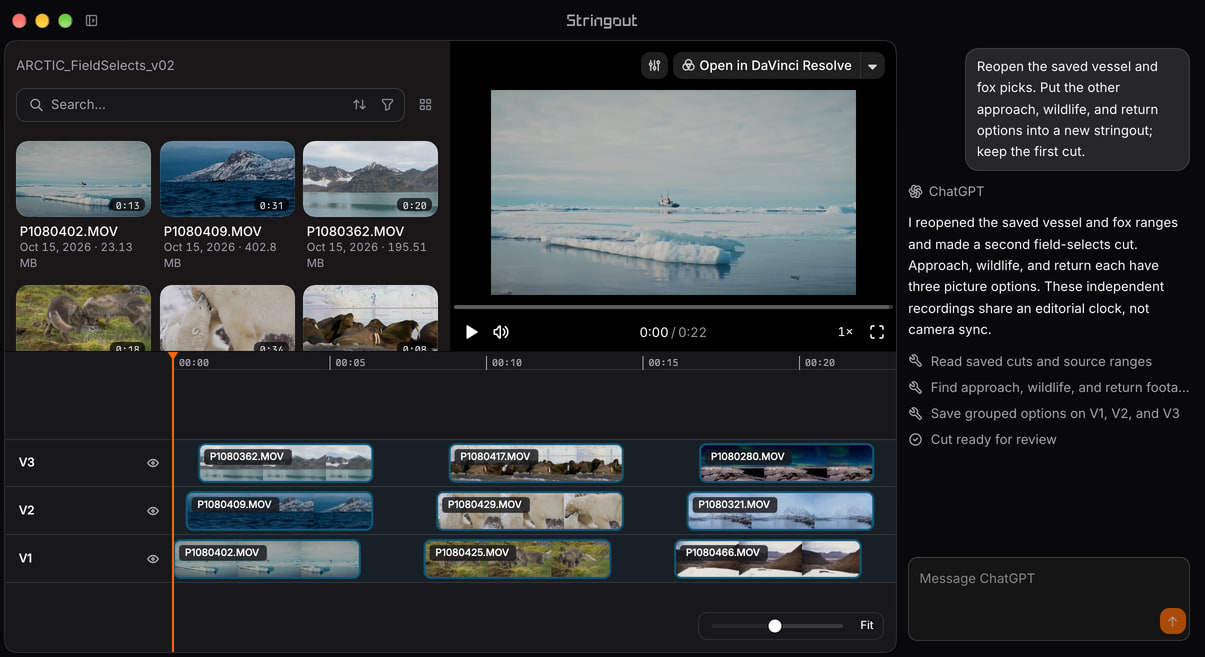
Task: Enter fullscreen preview
Action: tap(877, 332)
